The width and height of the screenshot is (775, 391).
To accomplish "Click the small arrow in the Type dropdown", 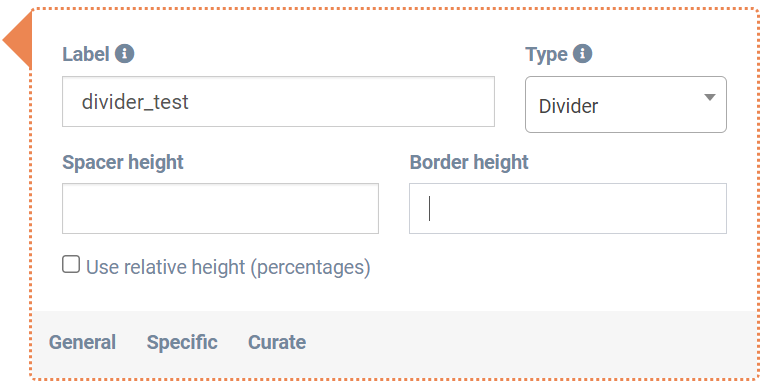I will pyautogui.click(x=710, y=97).
